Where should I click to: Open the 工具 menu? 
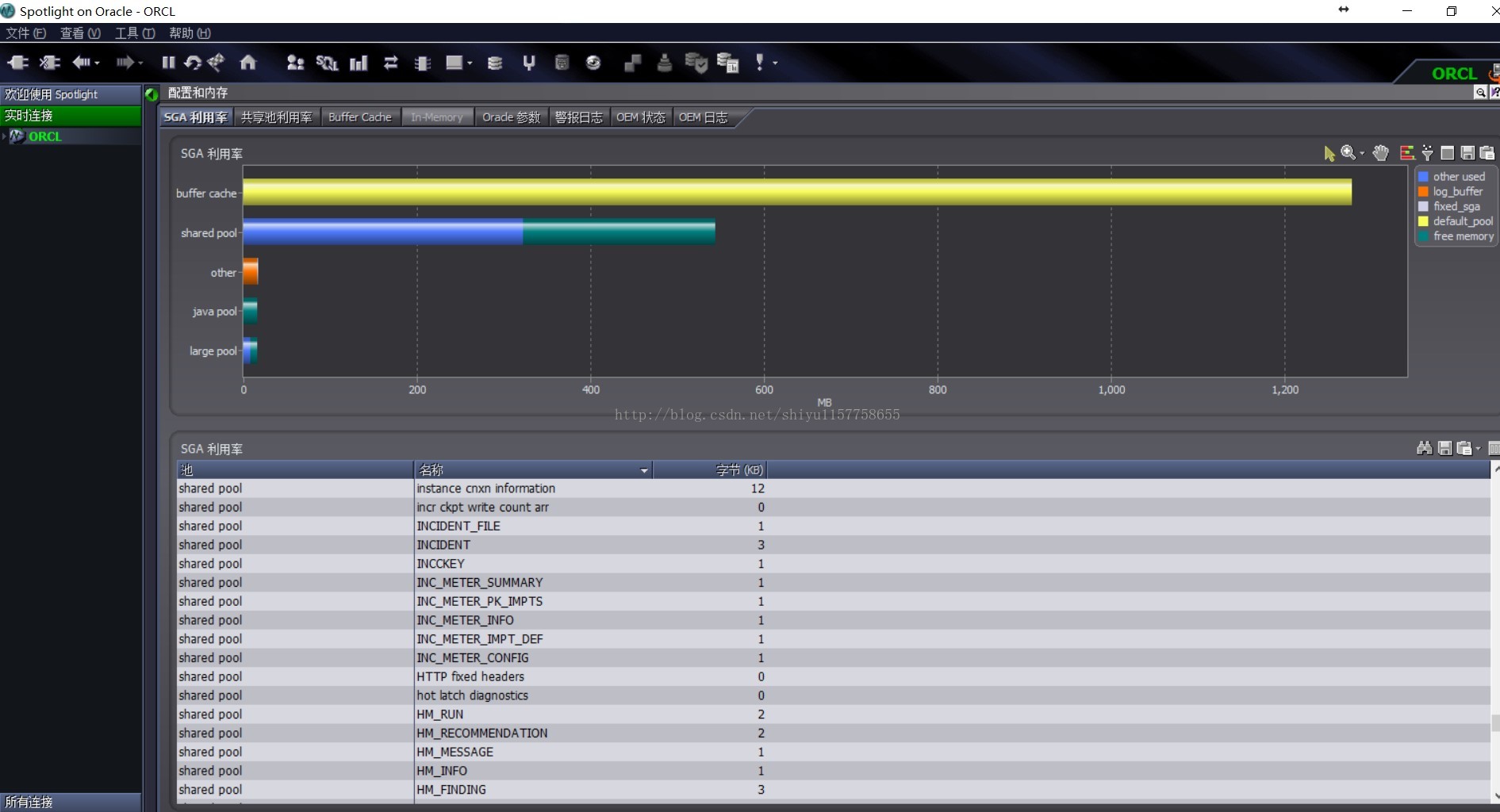pyautogui.click(x=135, y=33)
